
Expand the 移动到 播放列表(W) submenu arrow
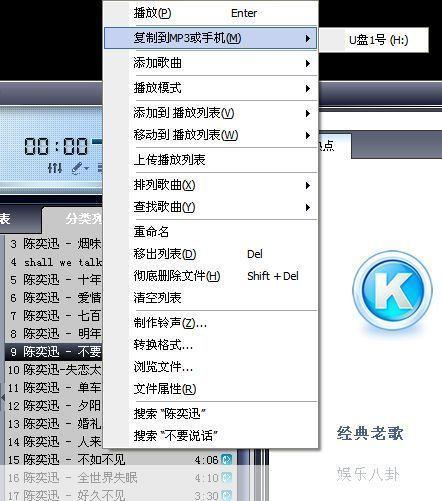pos(308,135)
